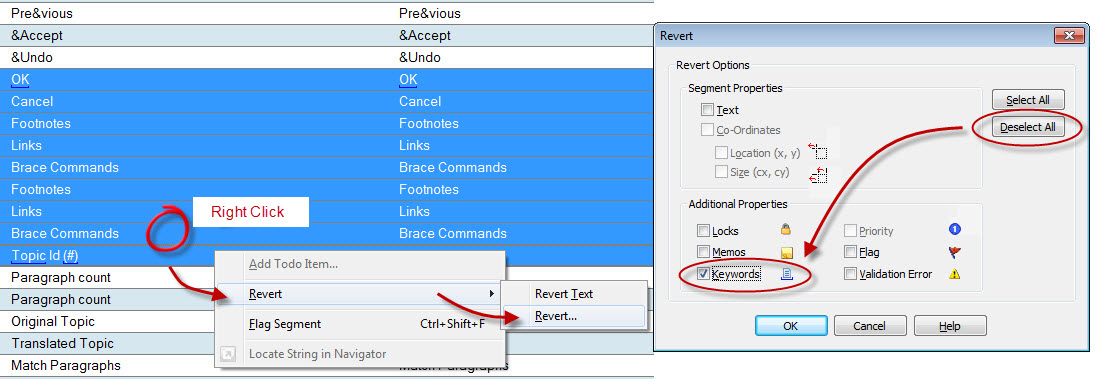Select the &Accept string in the left column
Viewport: 1109px width, 379px height.
(x=37, y=35)
